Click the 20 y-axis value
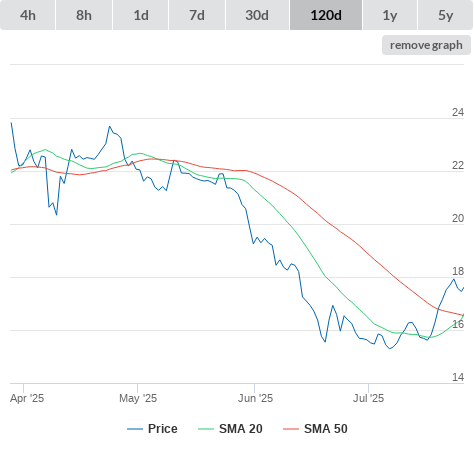 click(458, 218)
